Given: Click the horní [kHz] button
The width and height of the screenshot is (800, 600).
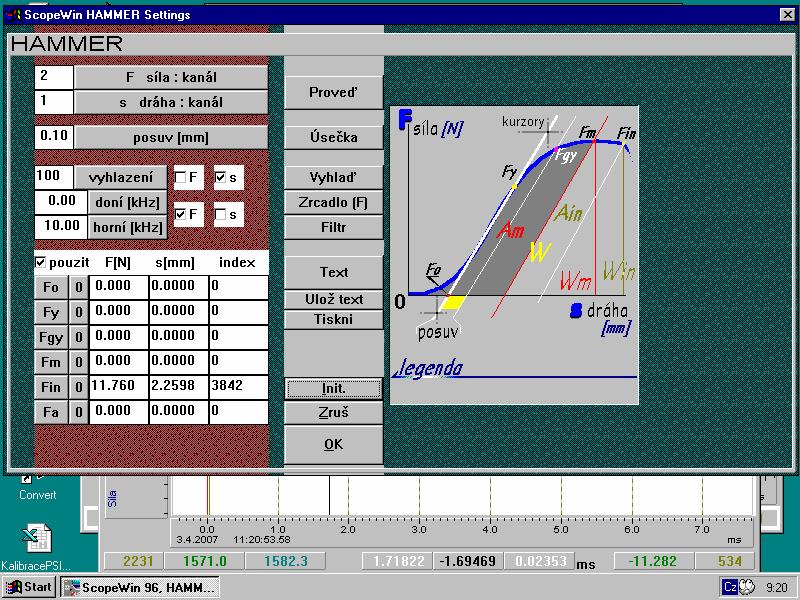Looking at the screenshot, I should click(128, 227).
